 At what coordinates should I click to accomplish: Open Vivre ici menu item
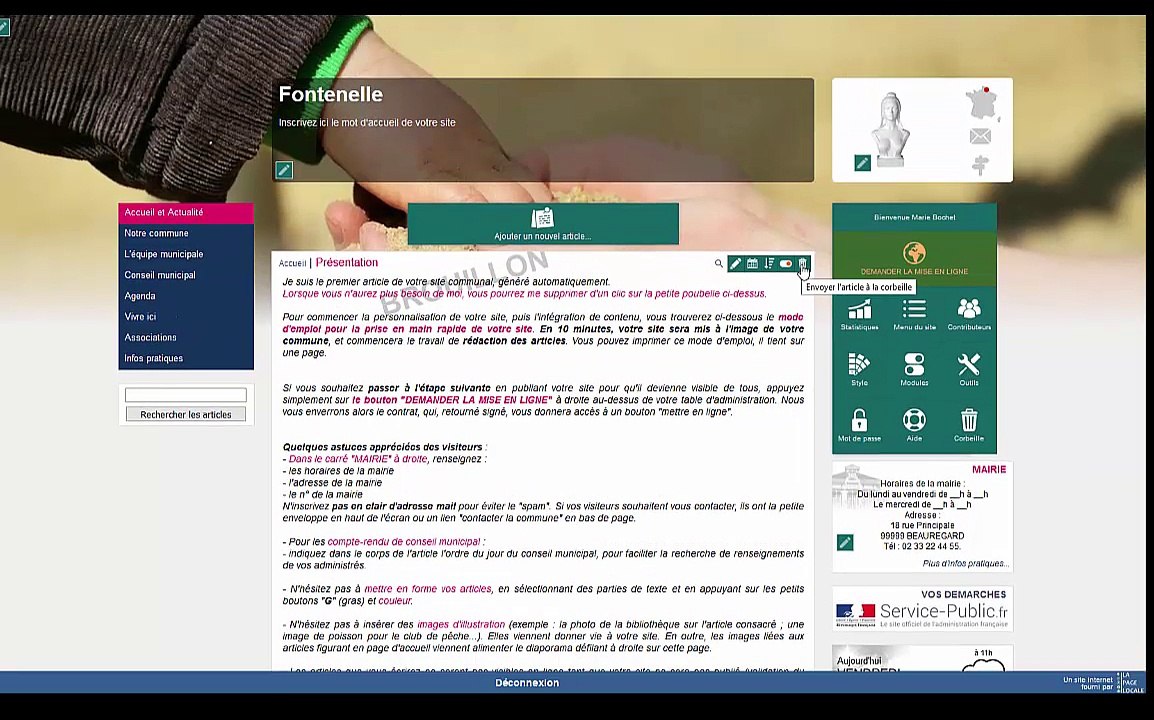[186, 317]
